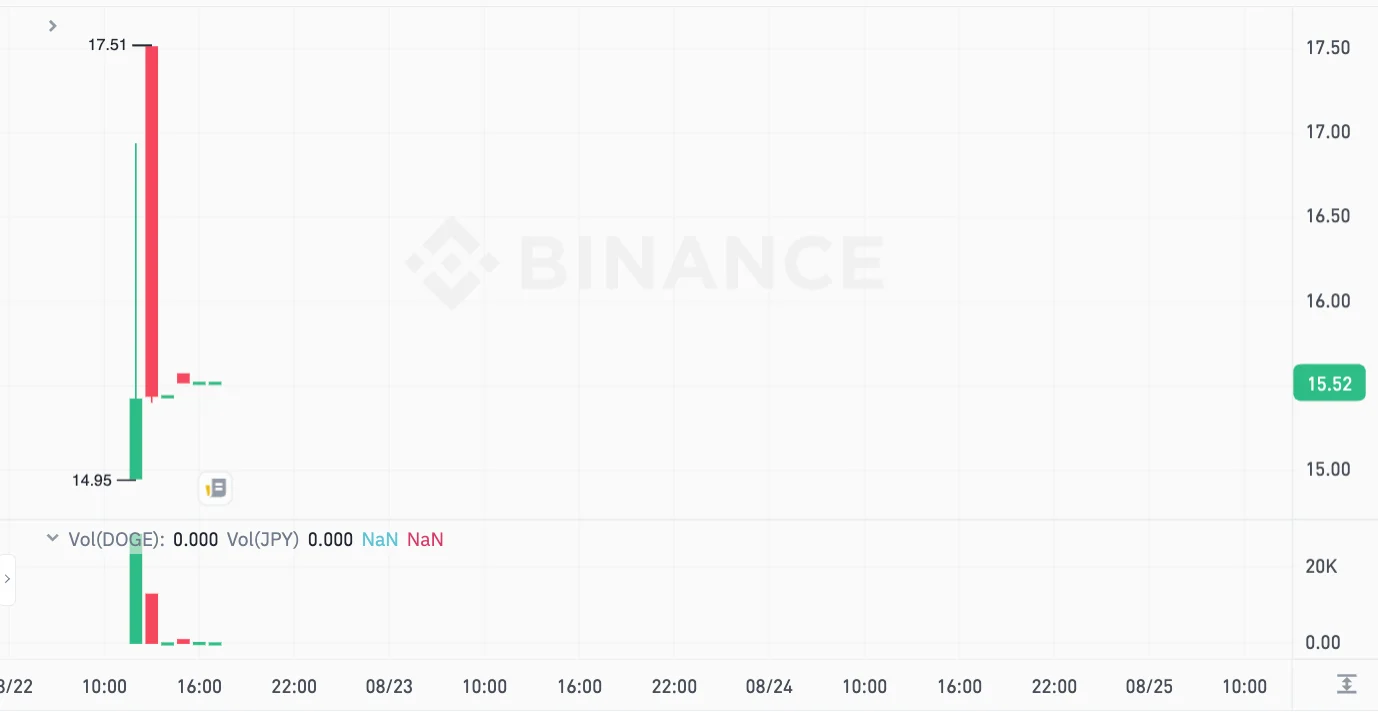The height and width of the screenshot is (712, 1378).
Task: Collapse the Vol(DOGE) indicator chevron
Action: coord(53,538)
